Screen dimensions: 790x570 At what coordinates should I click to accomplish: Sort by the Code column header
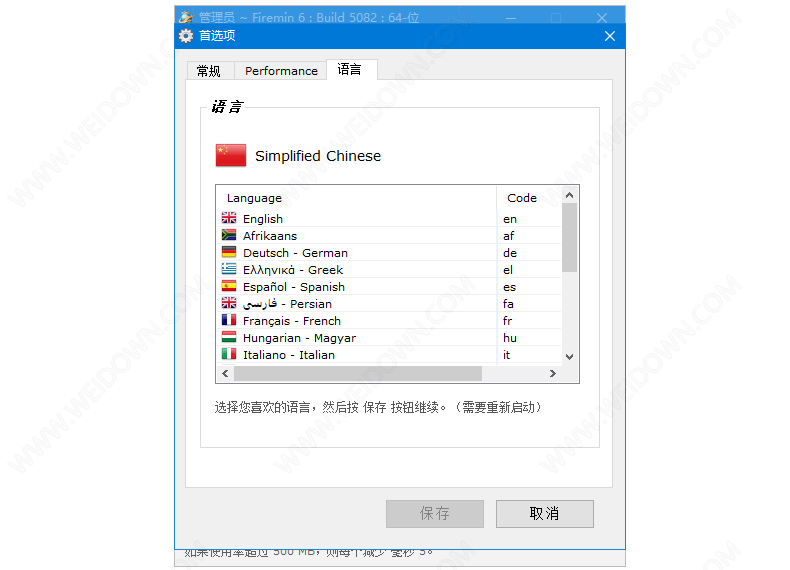(x=529, y=198)
